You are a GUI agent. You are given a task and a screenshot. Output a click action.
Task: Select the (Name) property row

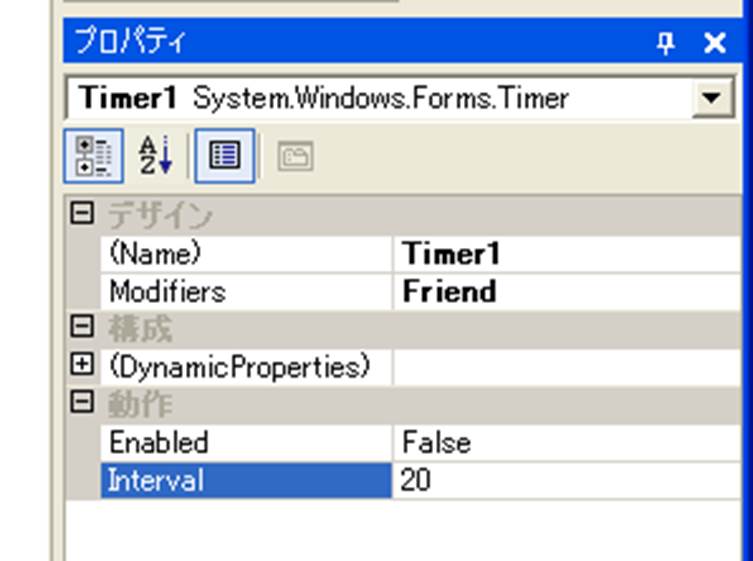pyautogui.click(x=155, y=253)
